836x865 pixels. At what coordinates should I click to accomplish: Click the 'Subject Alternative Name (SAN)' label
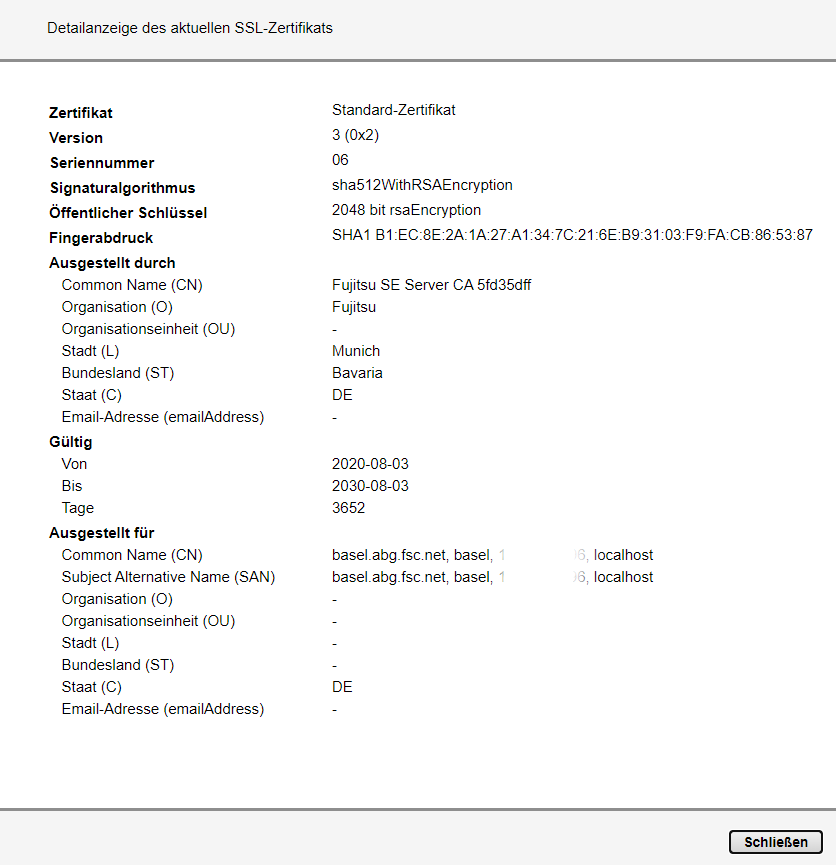point(168,577)
